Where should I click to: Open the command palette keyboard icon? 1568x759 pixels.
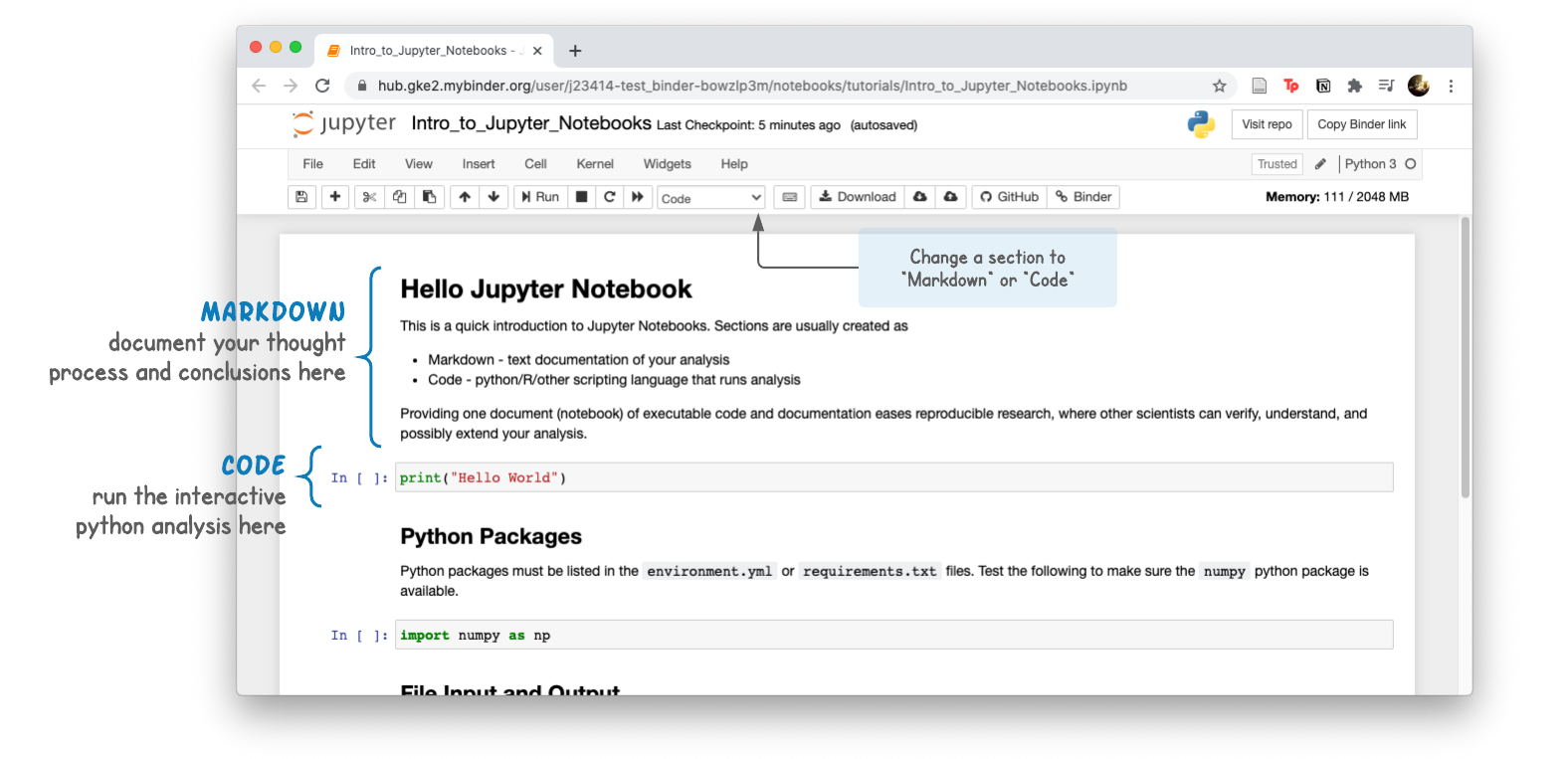tap(790, 197)
